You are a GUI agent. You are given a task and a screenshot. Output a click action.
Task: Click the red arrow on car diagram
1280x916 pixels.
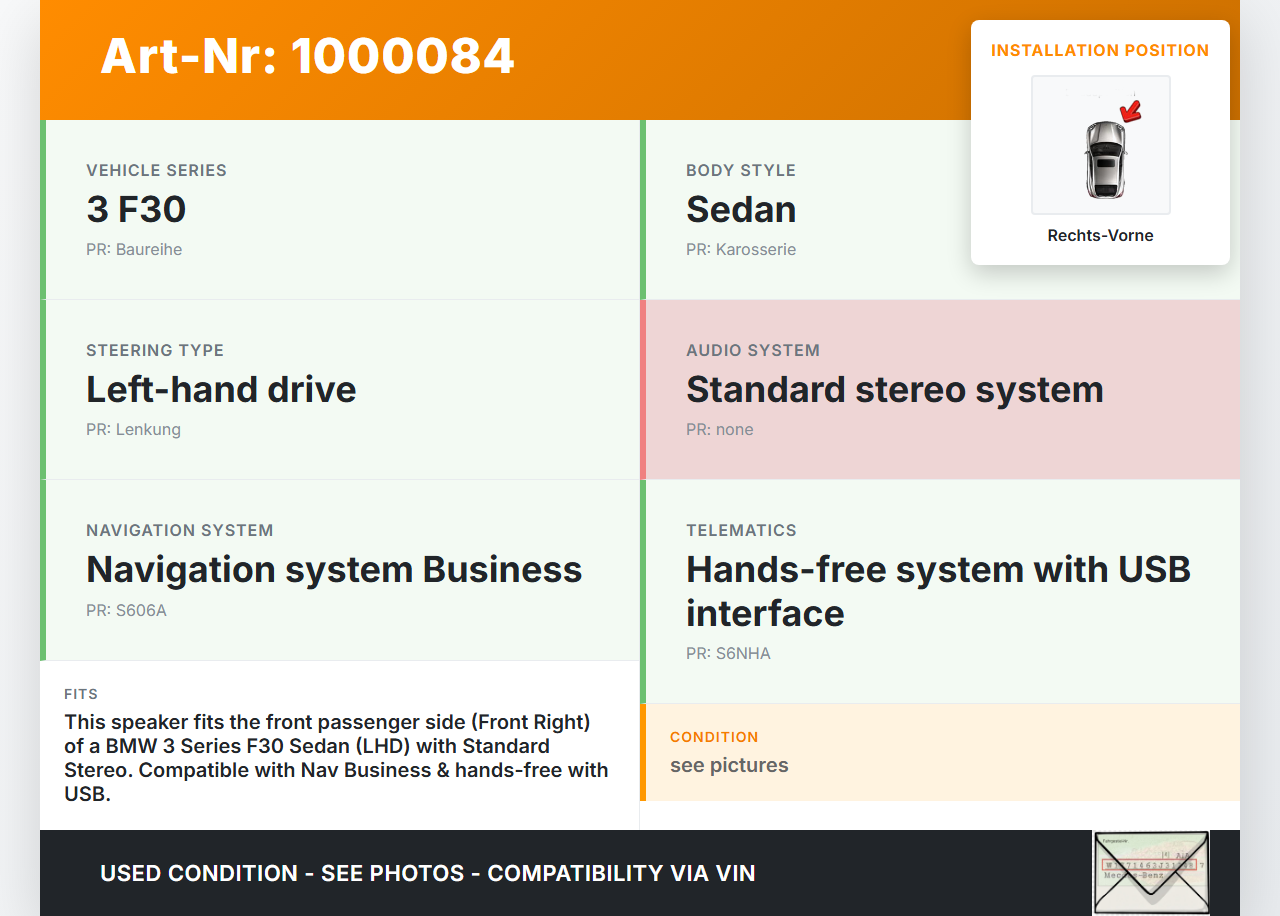point(1131,110)
